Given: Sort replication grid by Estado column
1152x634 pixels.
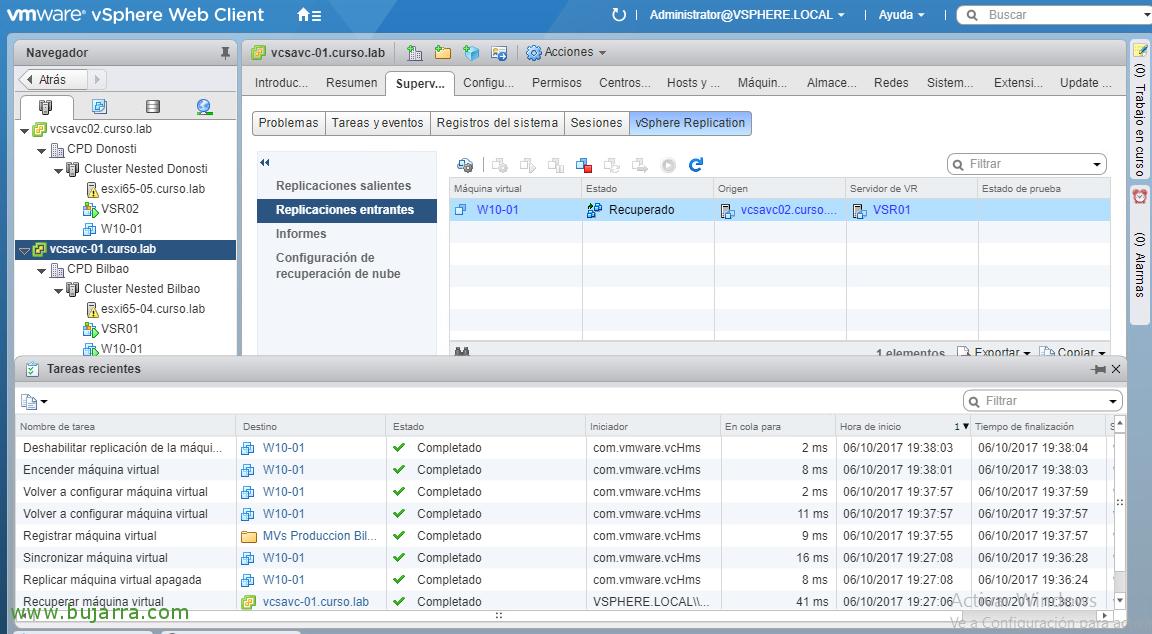Looking at the screenshot, I should click(x=648, y=189).
